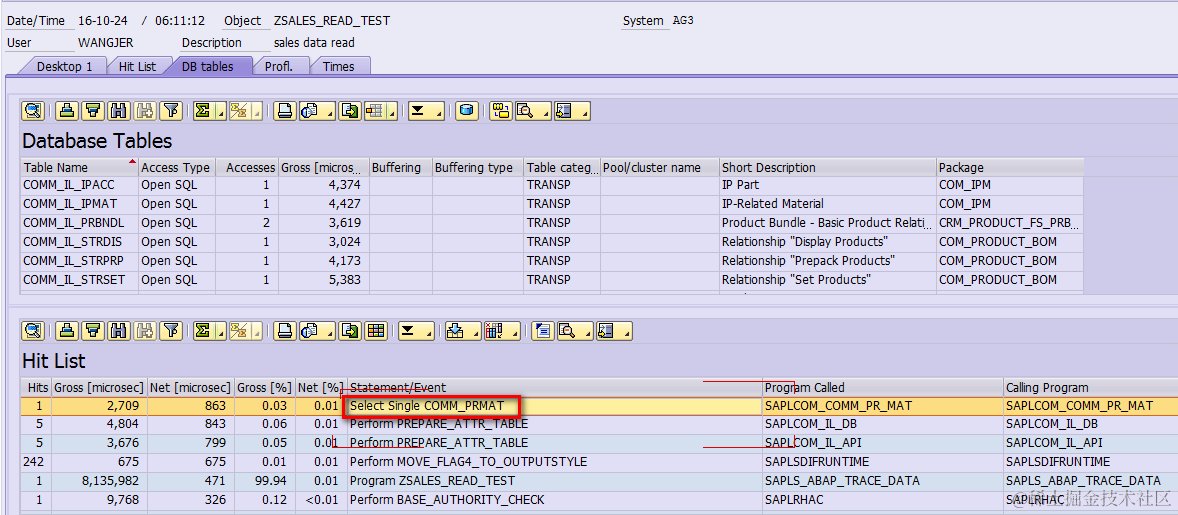Click magnifier icon in Hit List toolbar
Screen dimensions: 1178x515
point(565,330)
